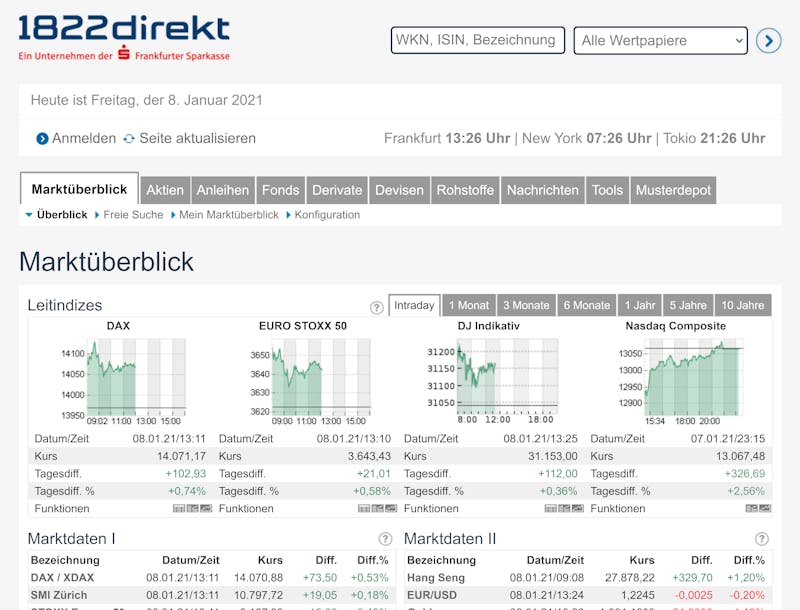The width and height of the screenshot is (800, 610).
Task: Open the Nasdaq Composite title link
Action: pos(676,326)
